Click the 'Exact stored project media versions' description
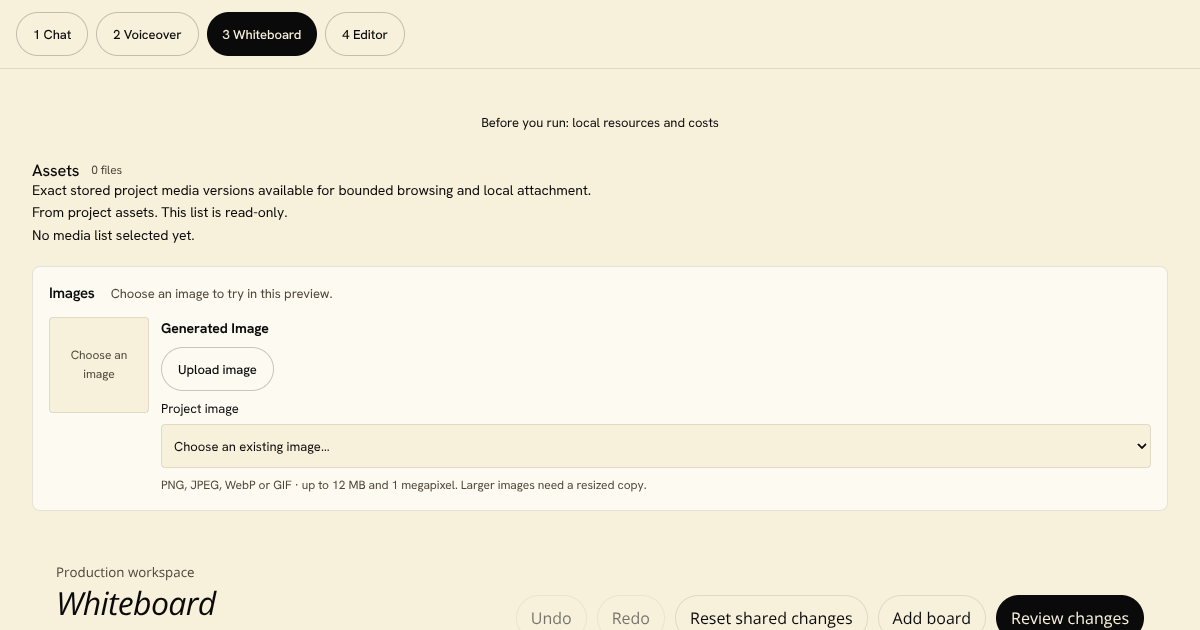Viewport: 1200px width, 630px height. point(311,190)
